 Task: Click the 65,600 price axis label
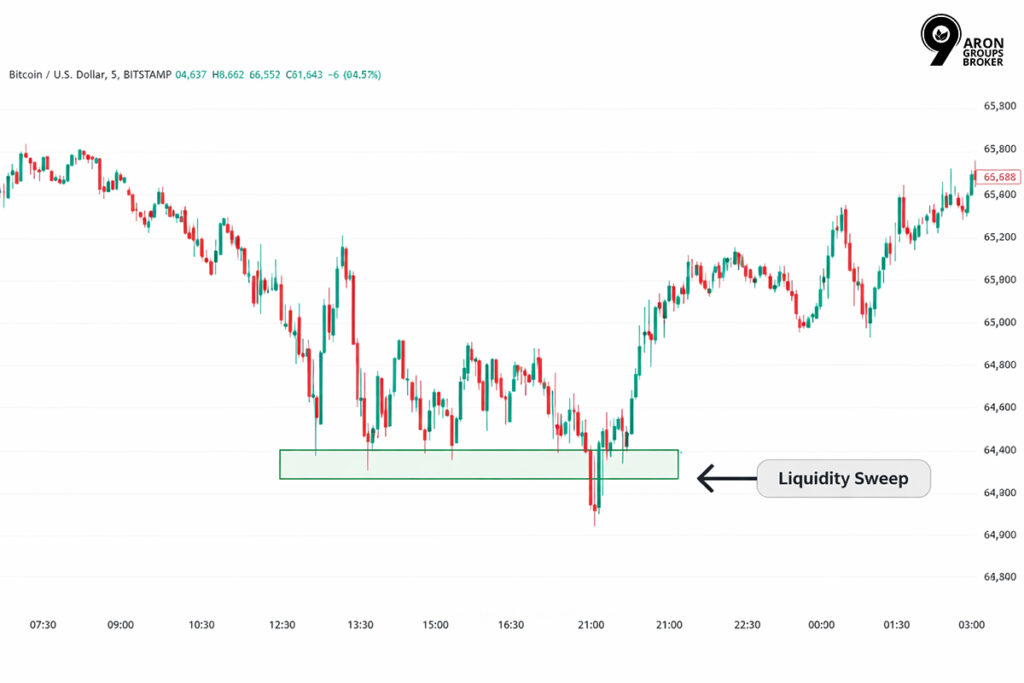tap(1000, 195)
